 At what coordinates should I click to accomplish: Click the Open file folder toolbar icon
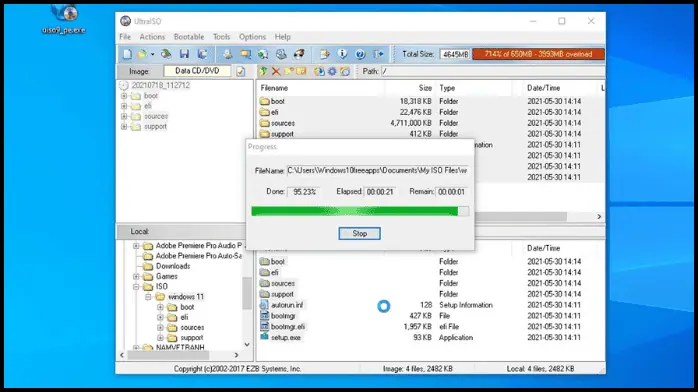(x=142, y=54)
